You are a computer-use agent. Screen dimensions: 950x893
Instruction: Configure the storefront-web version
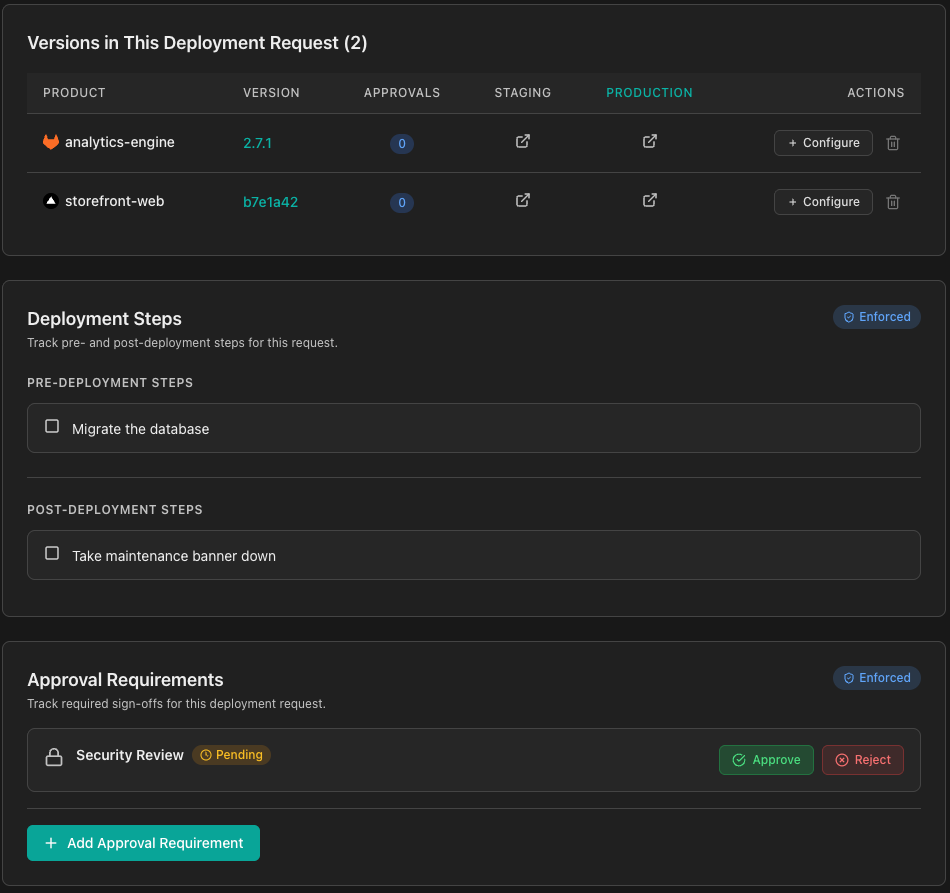coord(823,202)
